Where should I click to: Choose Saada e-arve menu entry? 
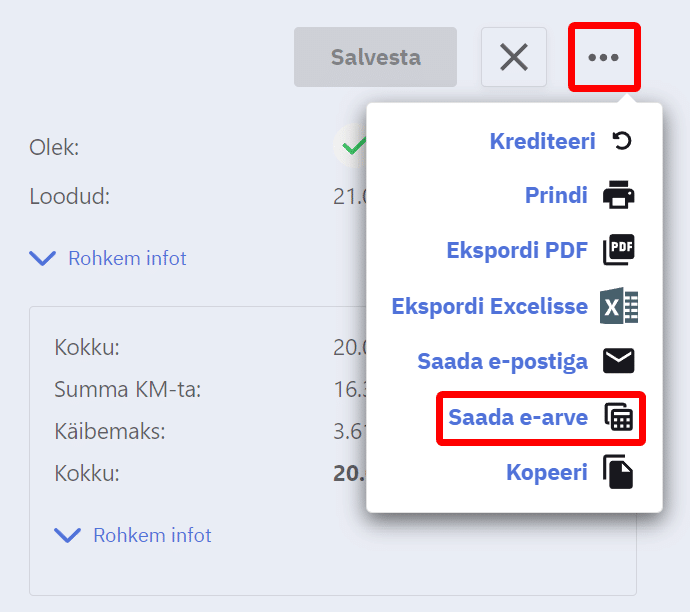(x=517, y=417)
